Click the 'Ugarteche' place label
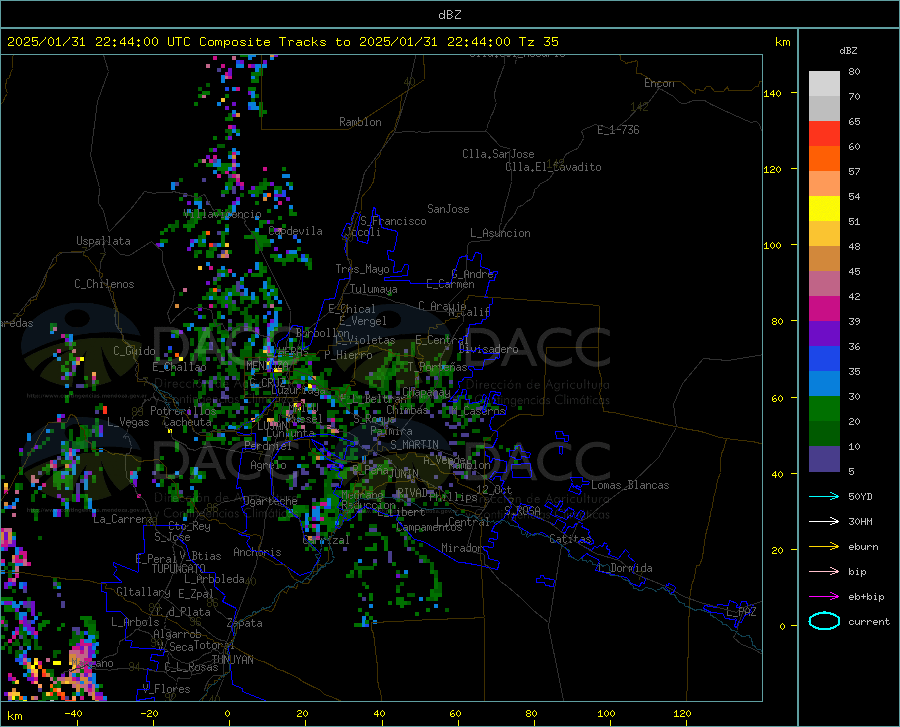The image size is (900, 727). 270,501
